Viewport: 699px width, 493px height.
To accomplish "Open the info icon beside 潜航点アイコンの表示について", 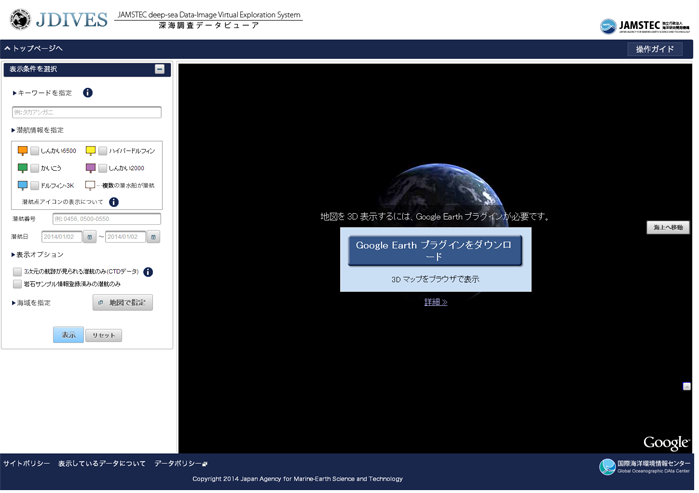I will click(x=114, y=202).
